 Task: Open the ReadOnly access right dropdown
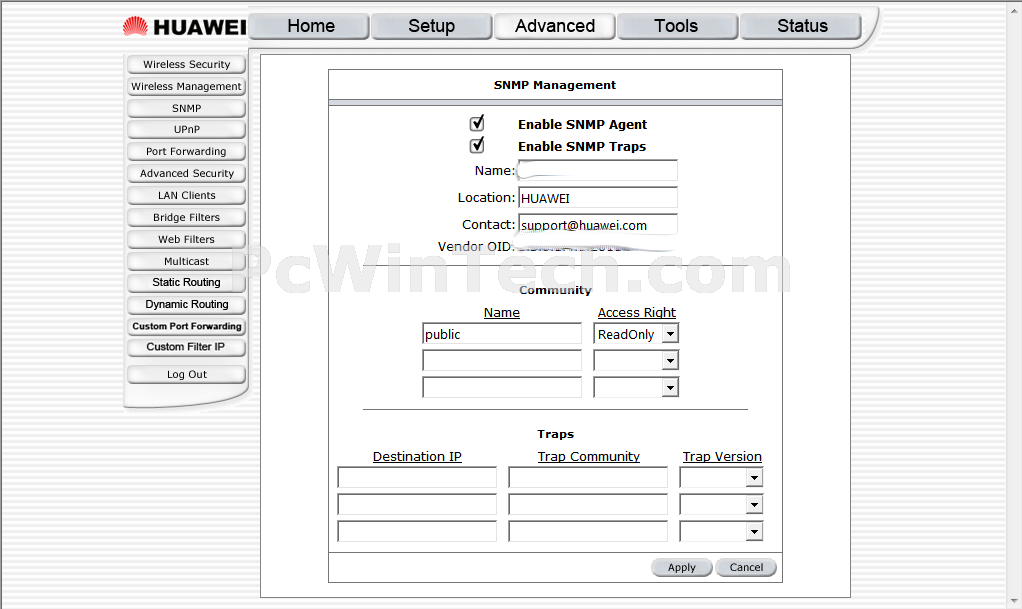(636, 334)
